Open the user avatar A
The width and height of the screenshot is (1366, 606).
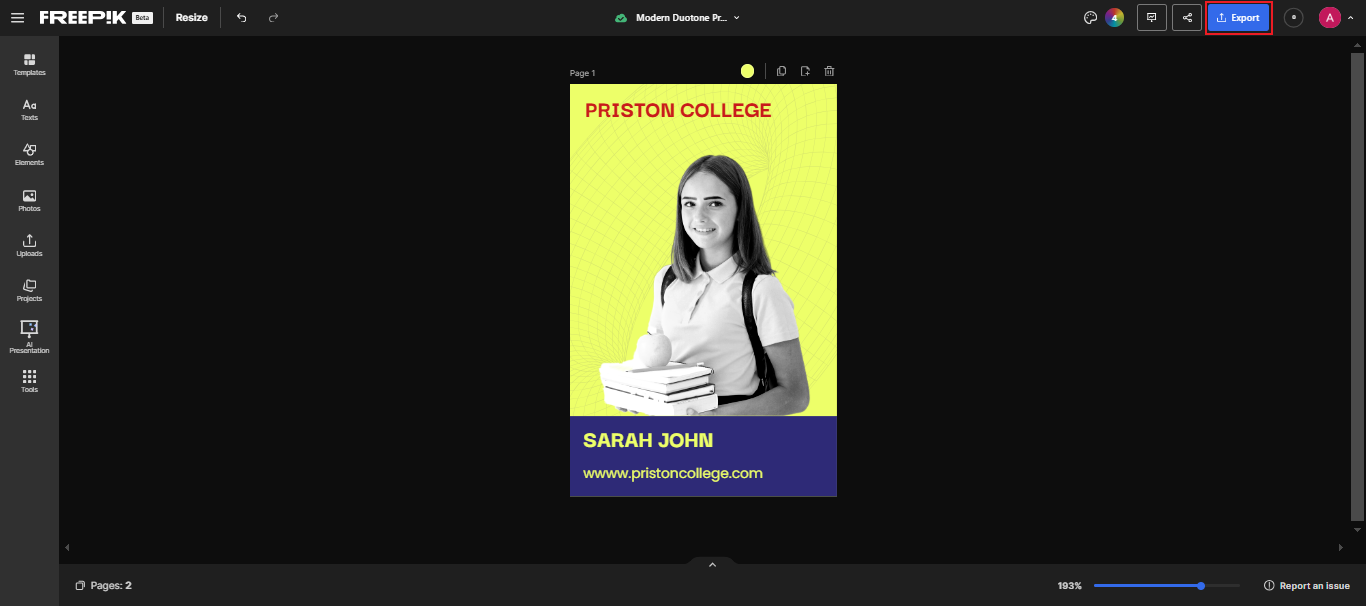click(1329, 18)
